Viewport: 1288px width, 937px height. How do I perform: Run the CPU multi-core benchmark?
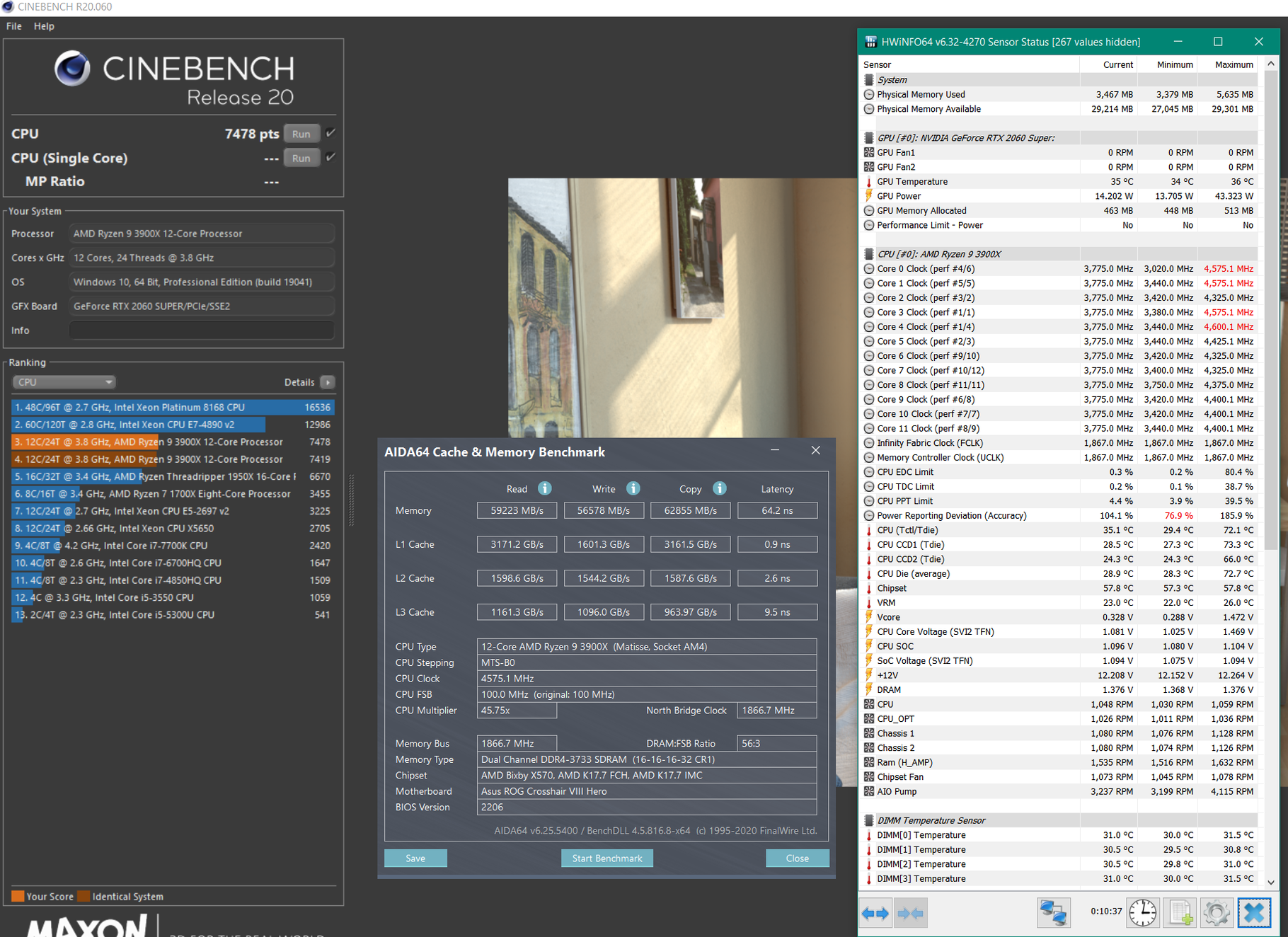[x=301, y=134]
